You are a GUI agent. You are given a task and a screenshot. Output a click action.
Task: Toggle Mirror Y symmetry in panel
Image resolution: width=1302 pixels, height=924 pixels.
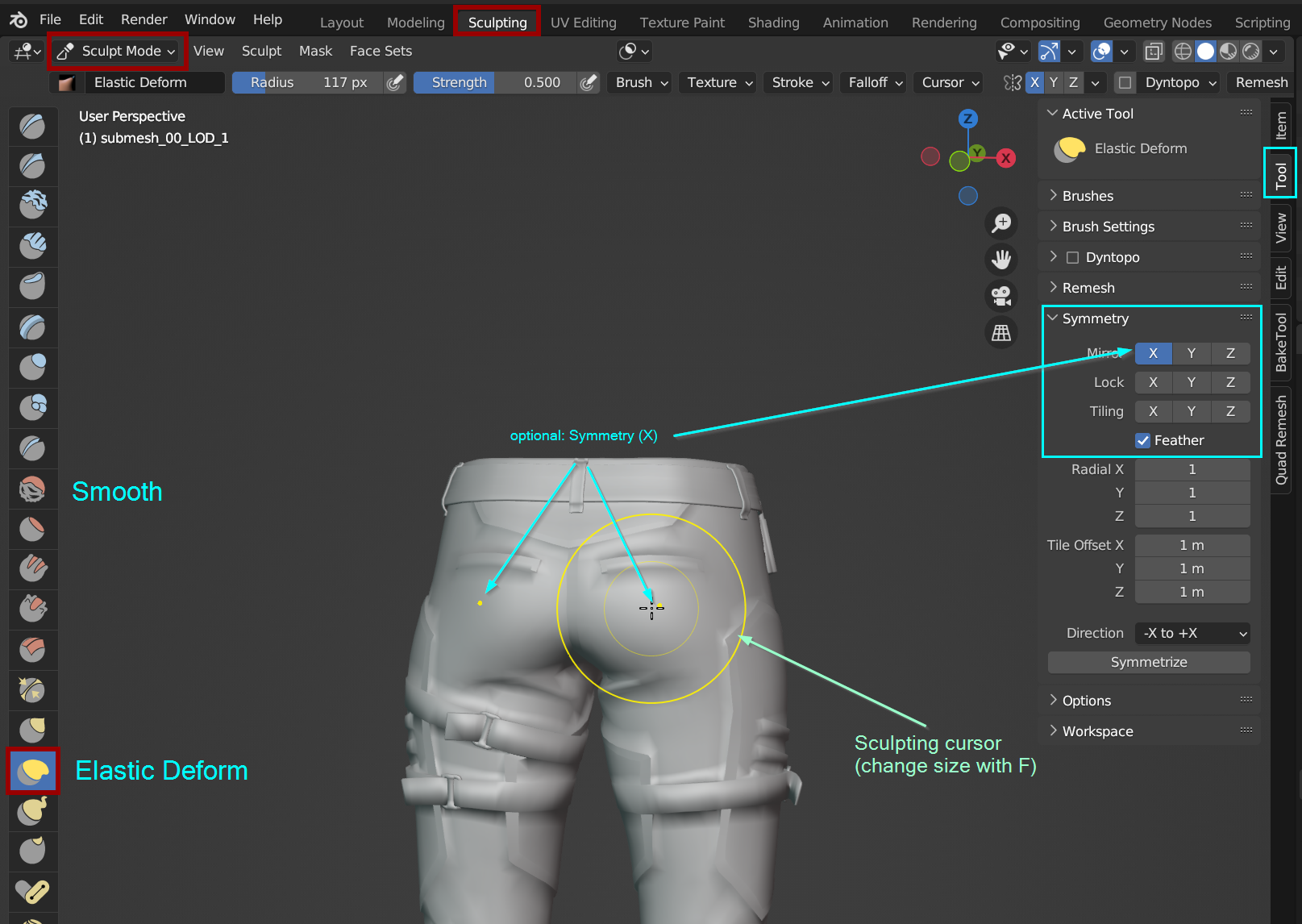pos(1191,353)
